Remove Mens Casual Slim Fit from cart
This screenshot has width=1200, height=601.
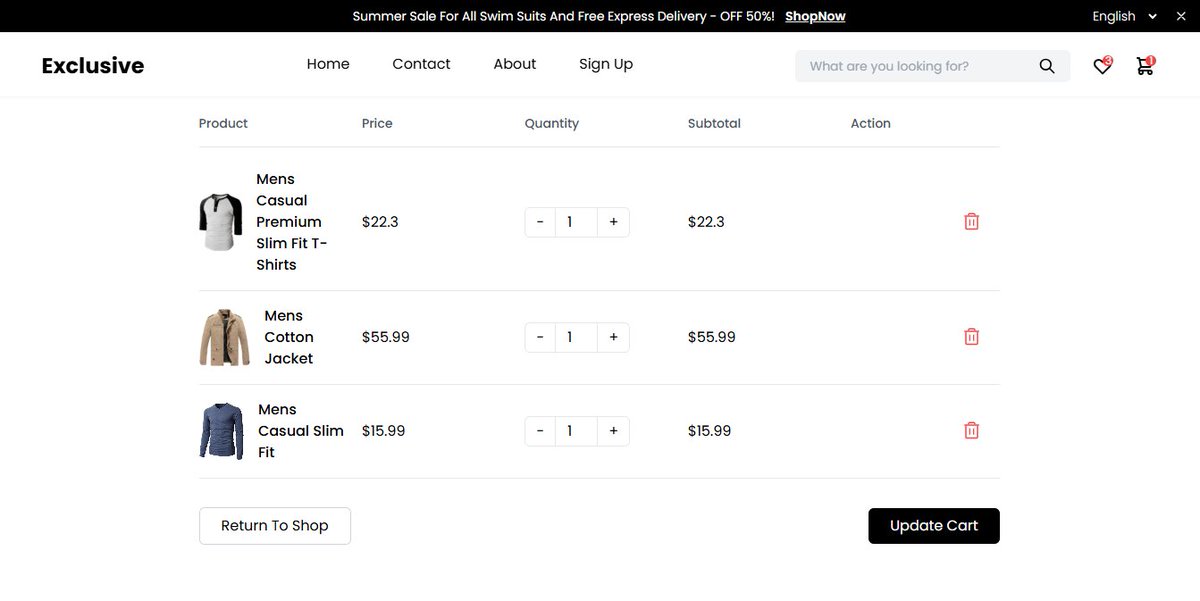tap(971, 431)
